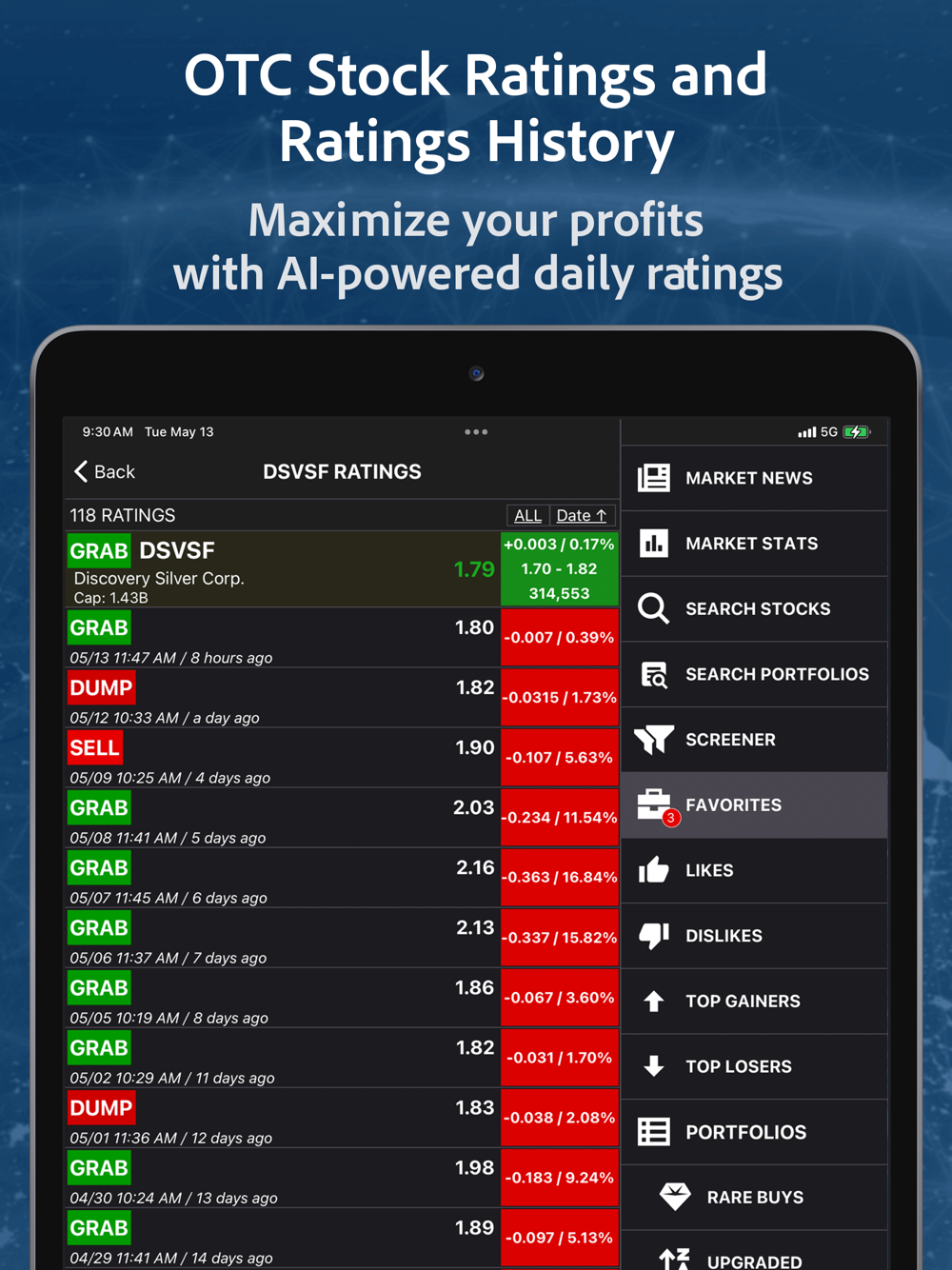Tap the Upgraded arrows icon

(x=675, y=1260)
